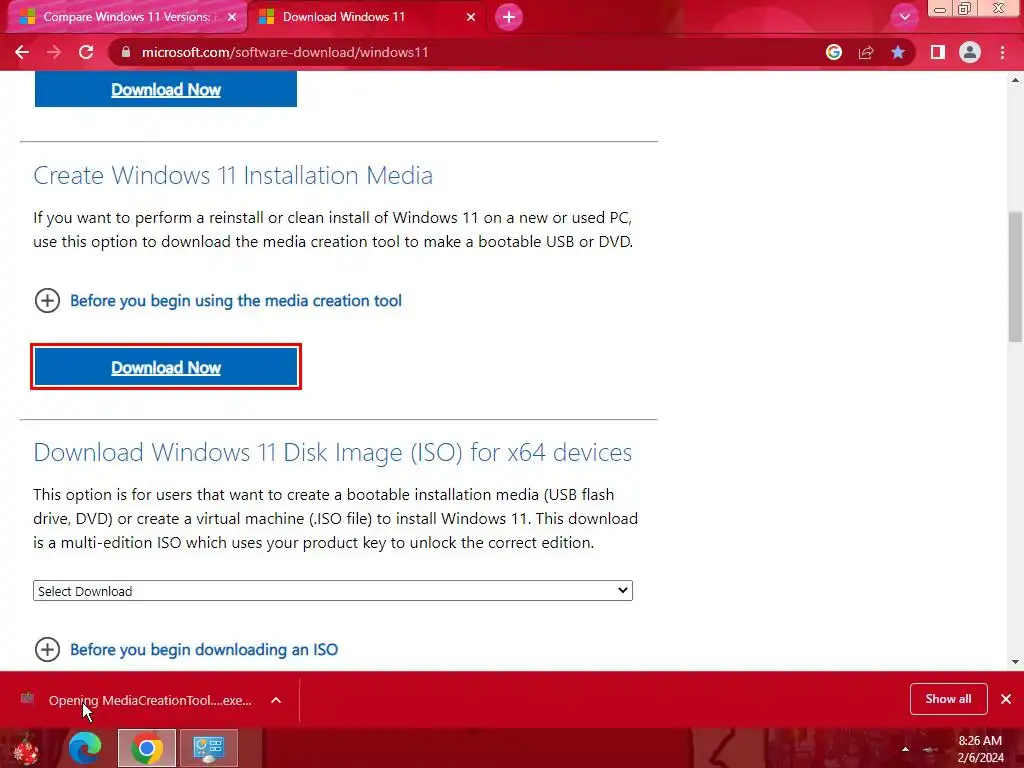
Task: Click the scroll down arrow
Action: pyautogui.click(x=1015, y=662)
